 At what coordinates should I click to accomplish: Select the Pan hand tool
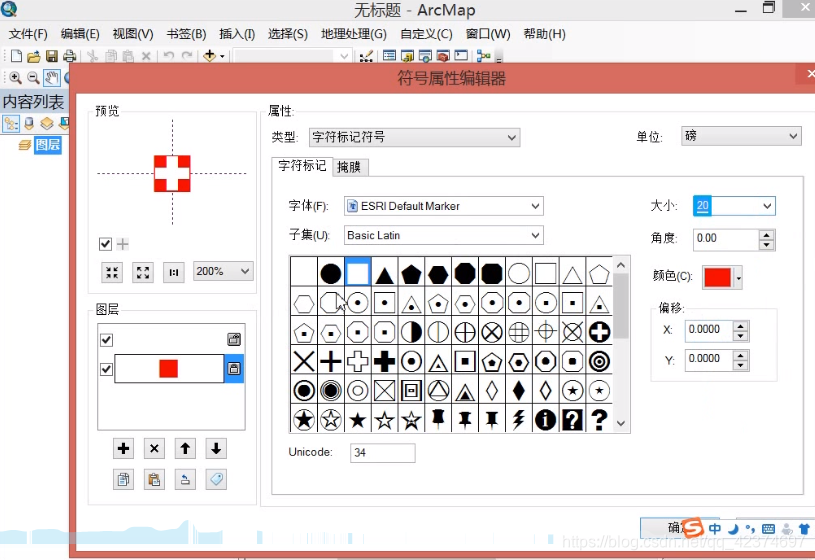(x=51, y=78)
